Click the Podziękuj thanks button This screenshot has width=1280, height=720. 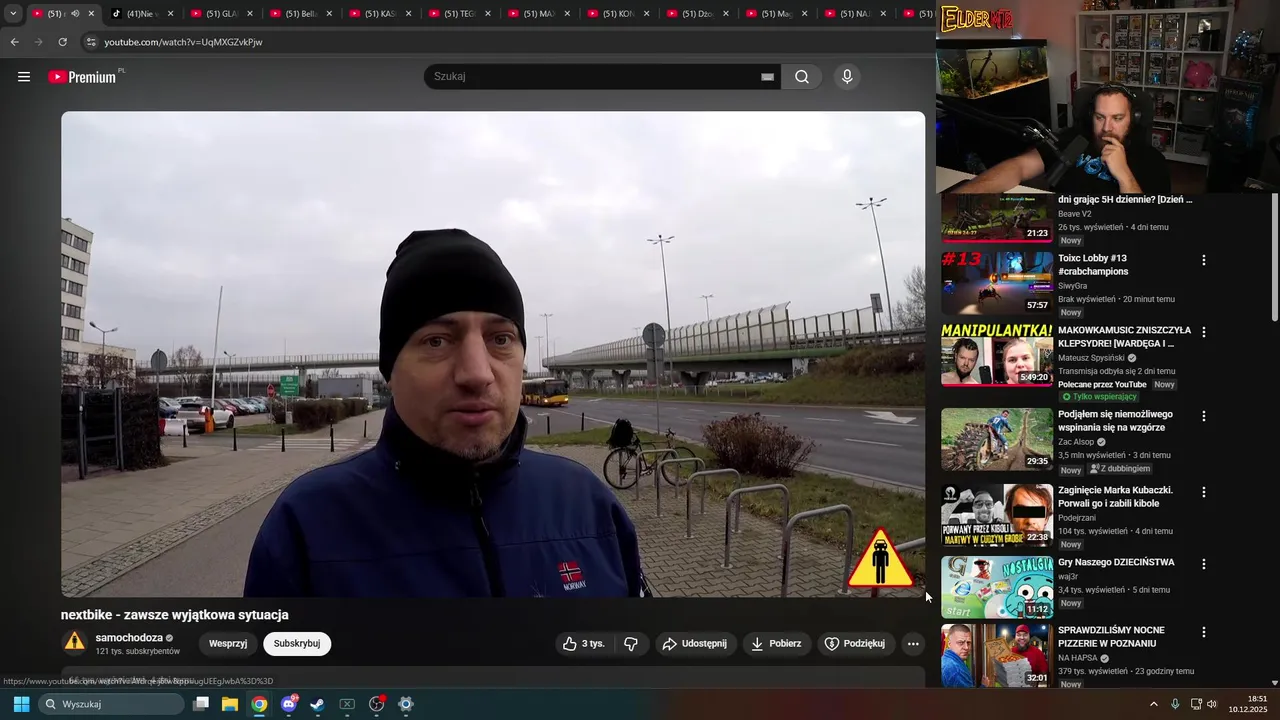[x=856, y=644]
